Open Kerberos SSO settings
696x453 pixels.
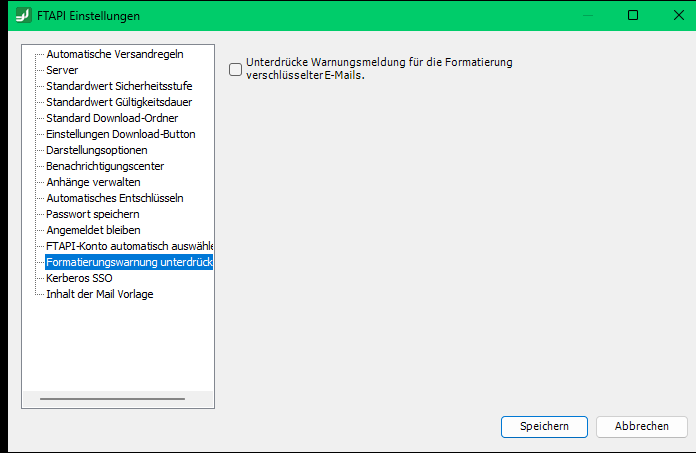click(79, 278)
